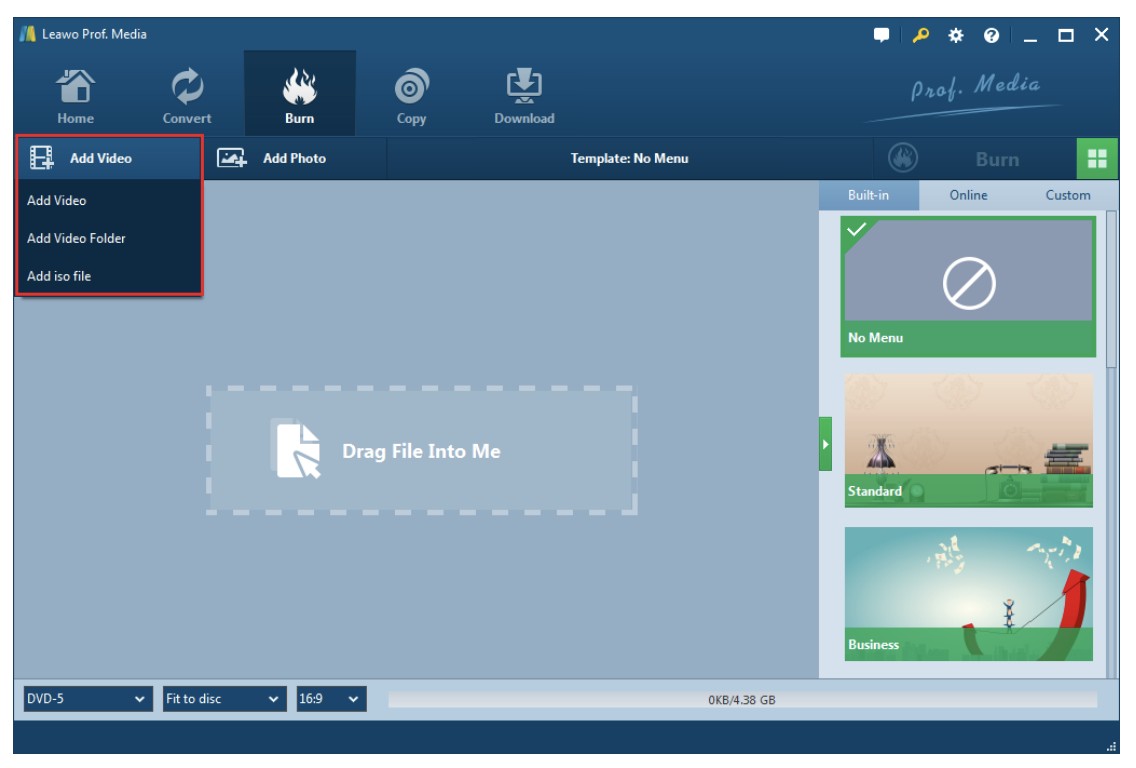Toggle the green template grid panel button

tap(1097, 158)
